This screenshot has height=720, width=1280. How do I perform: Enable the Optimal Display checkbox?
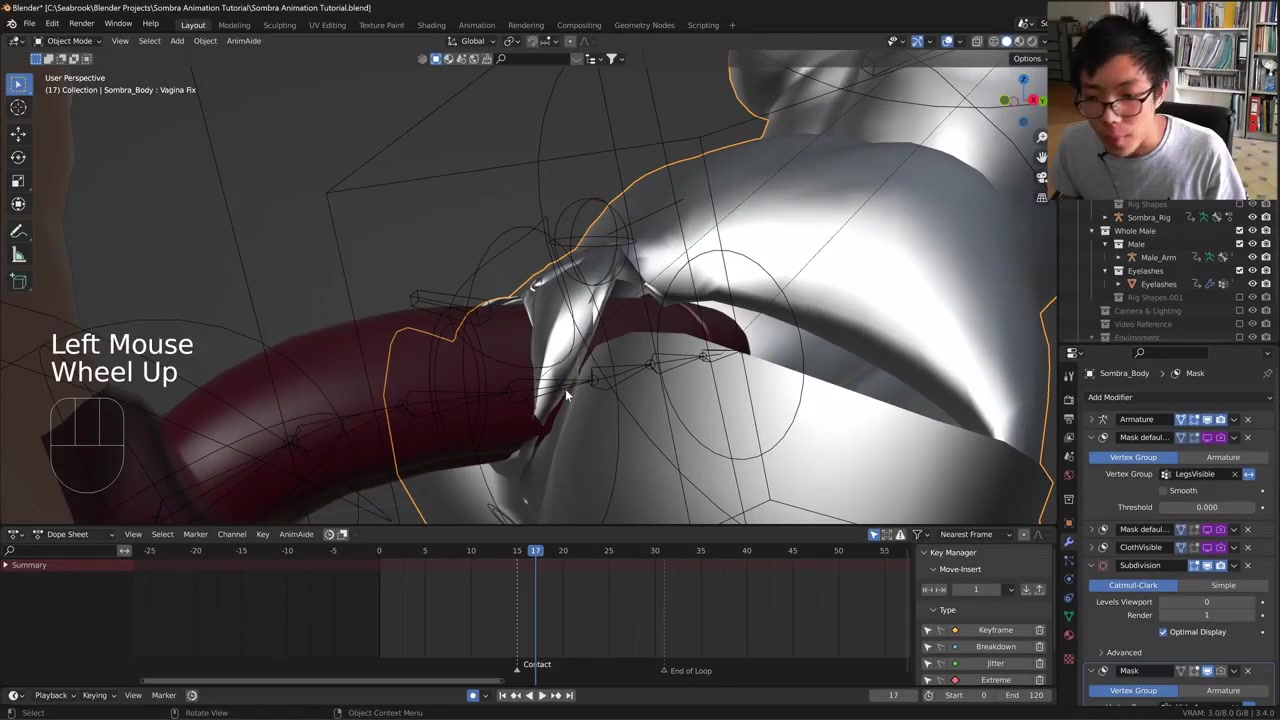tap(1163, 632)
